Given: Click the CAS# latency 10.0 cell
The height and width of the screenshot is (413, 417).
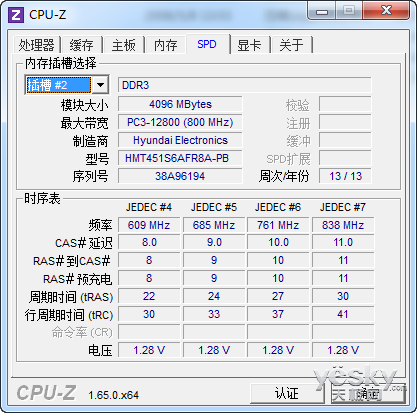Looking at the screenshot, I should coord(278,242).
